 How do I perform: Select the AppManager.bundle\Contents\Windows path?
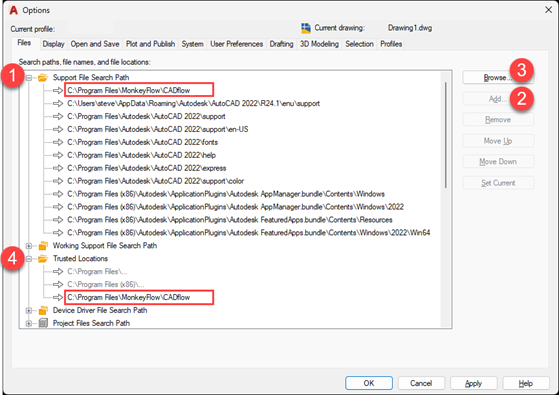pyautogui.click(x=226, y=194)
